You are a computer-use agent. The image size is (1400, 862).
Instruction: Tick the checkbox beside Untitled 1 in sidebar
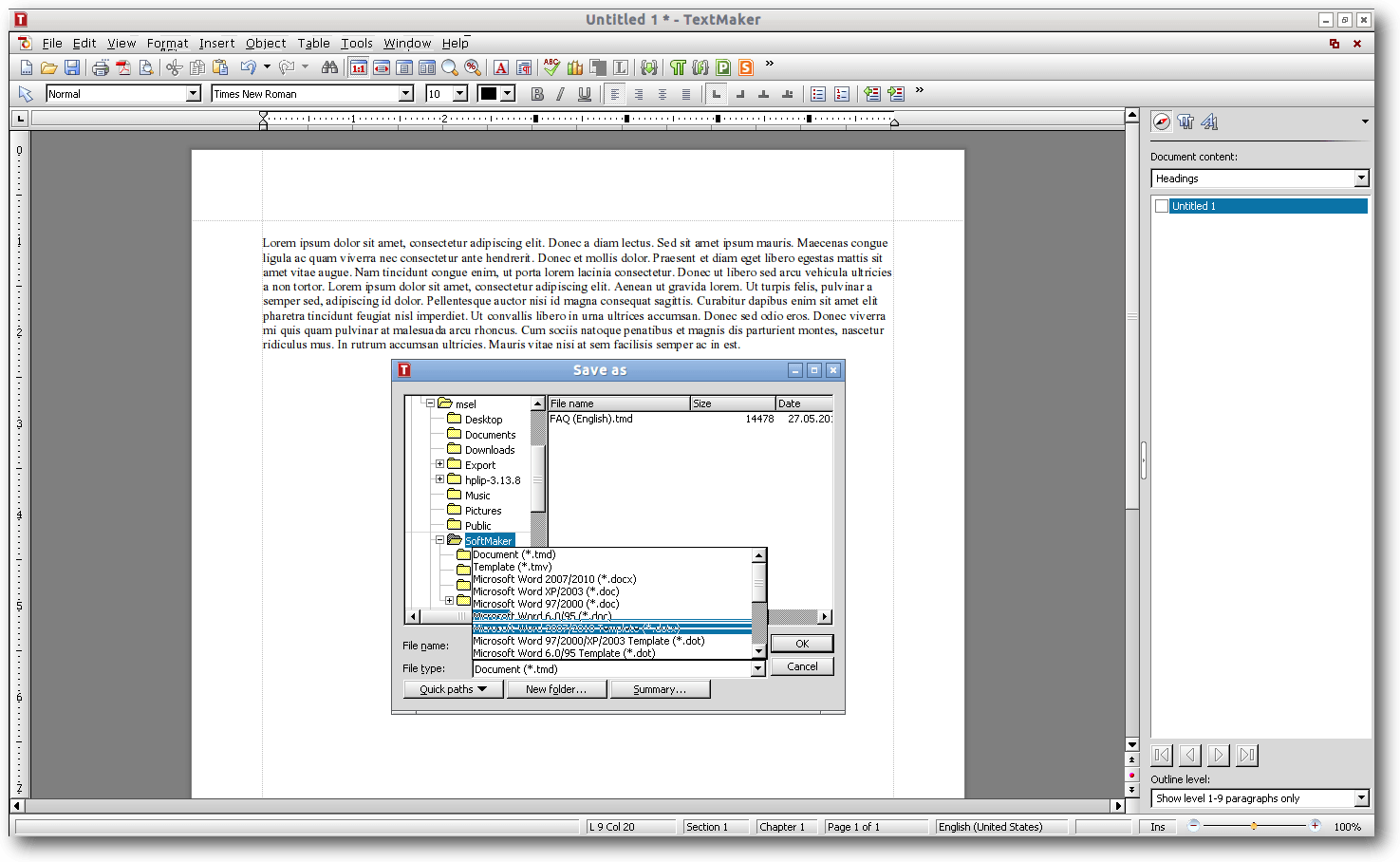coord(1162,206)
